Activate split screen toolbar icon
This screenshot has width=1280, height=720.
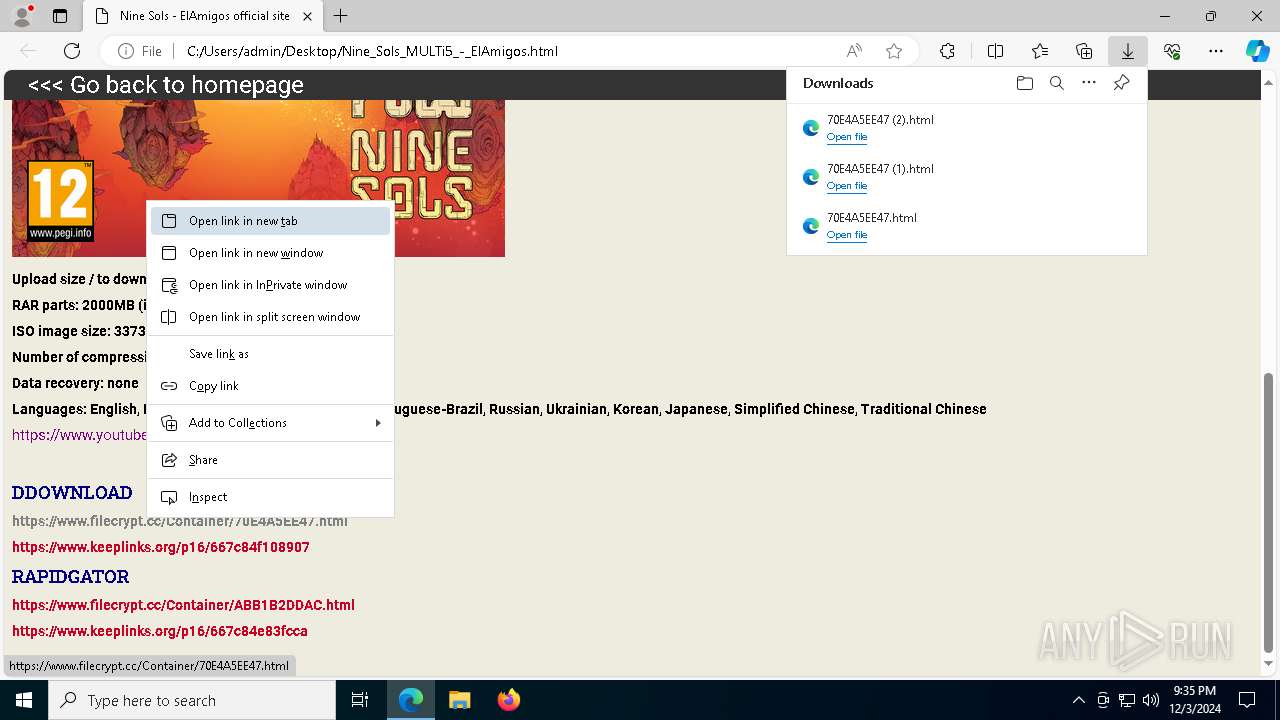tap(995, 51)
